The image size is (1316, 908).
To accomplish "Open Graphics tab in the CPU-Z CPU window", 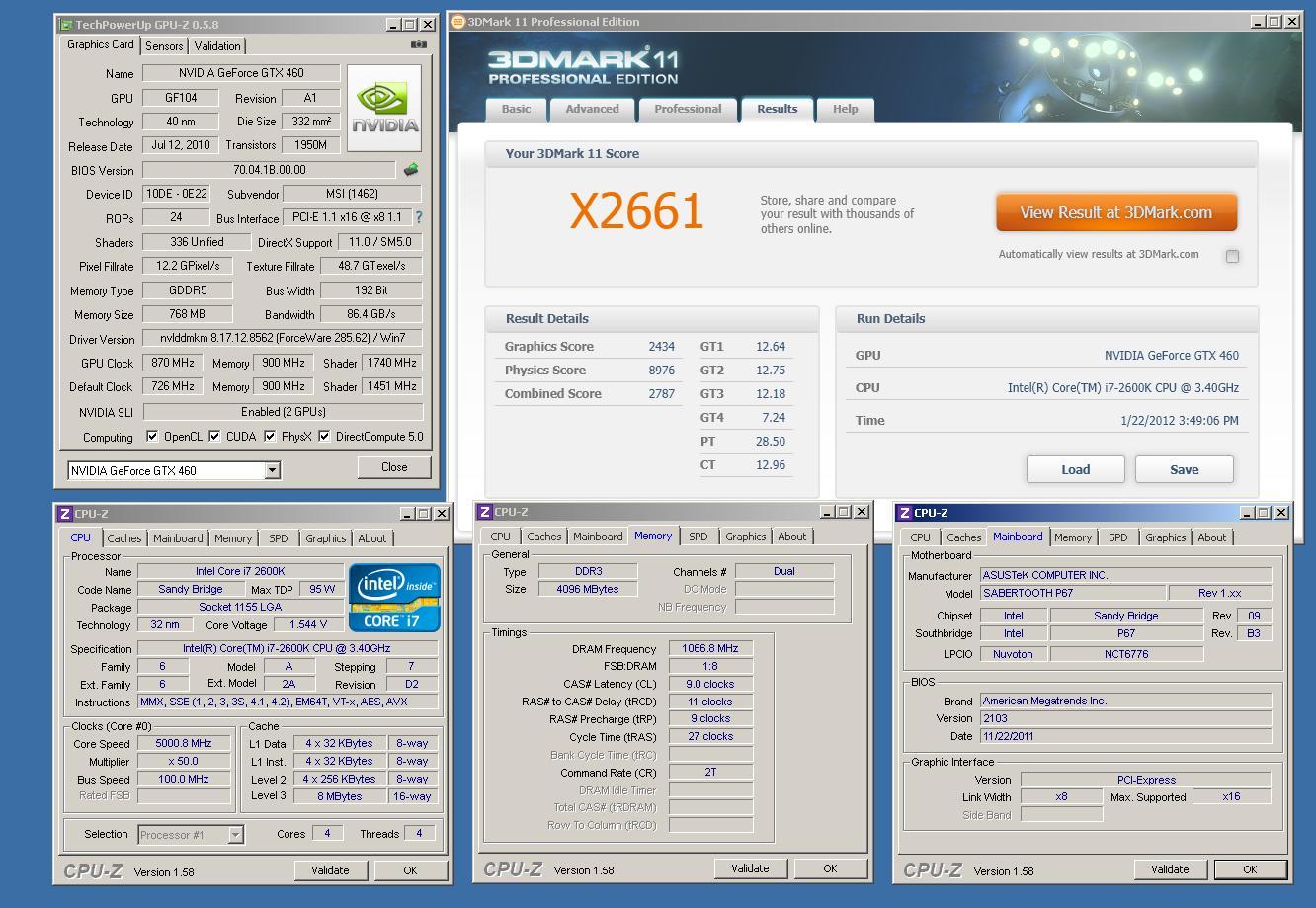I will tap(325, 538).
